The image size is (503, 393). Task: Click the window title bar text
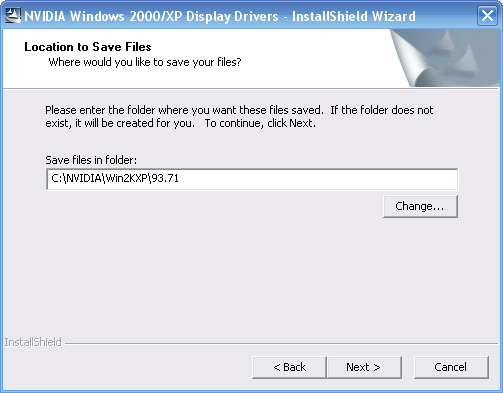pos(220,16)
